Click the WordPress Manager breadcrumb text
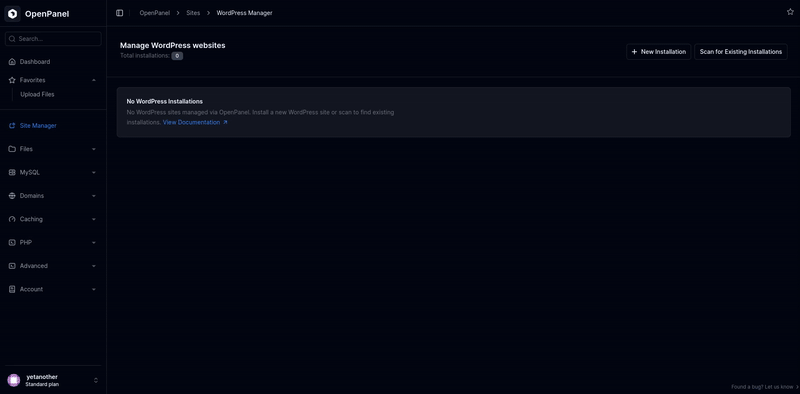Viewport: 800px width, 394px height. tap(244, 13)
